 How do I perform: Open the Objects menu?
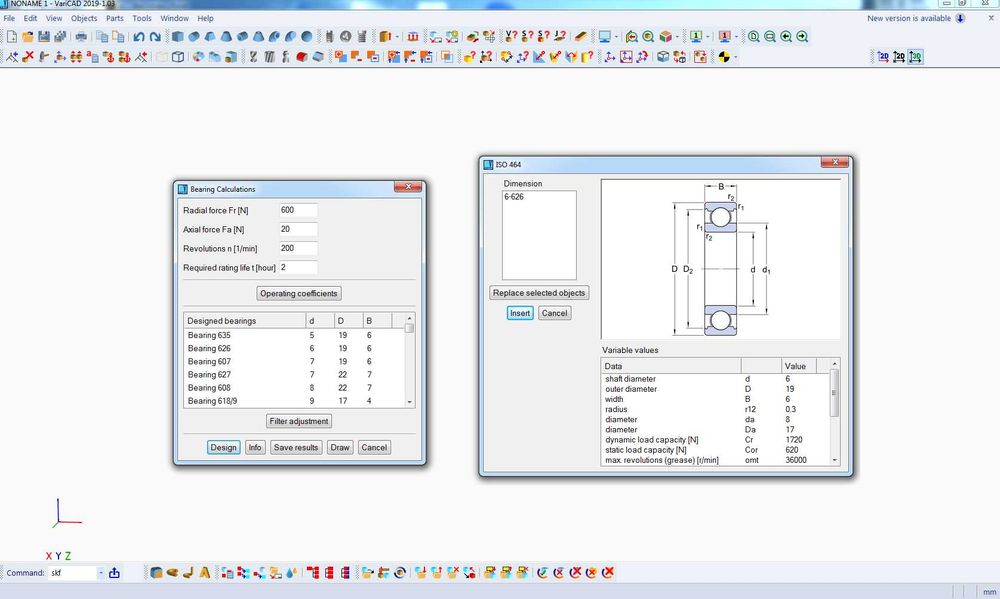[x=84, y=18]
